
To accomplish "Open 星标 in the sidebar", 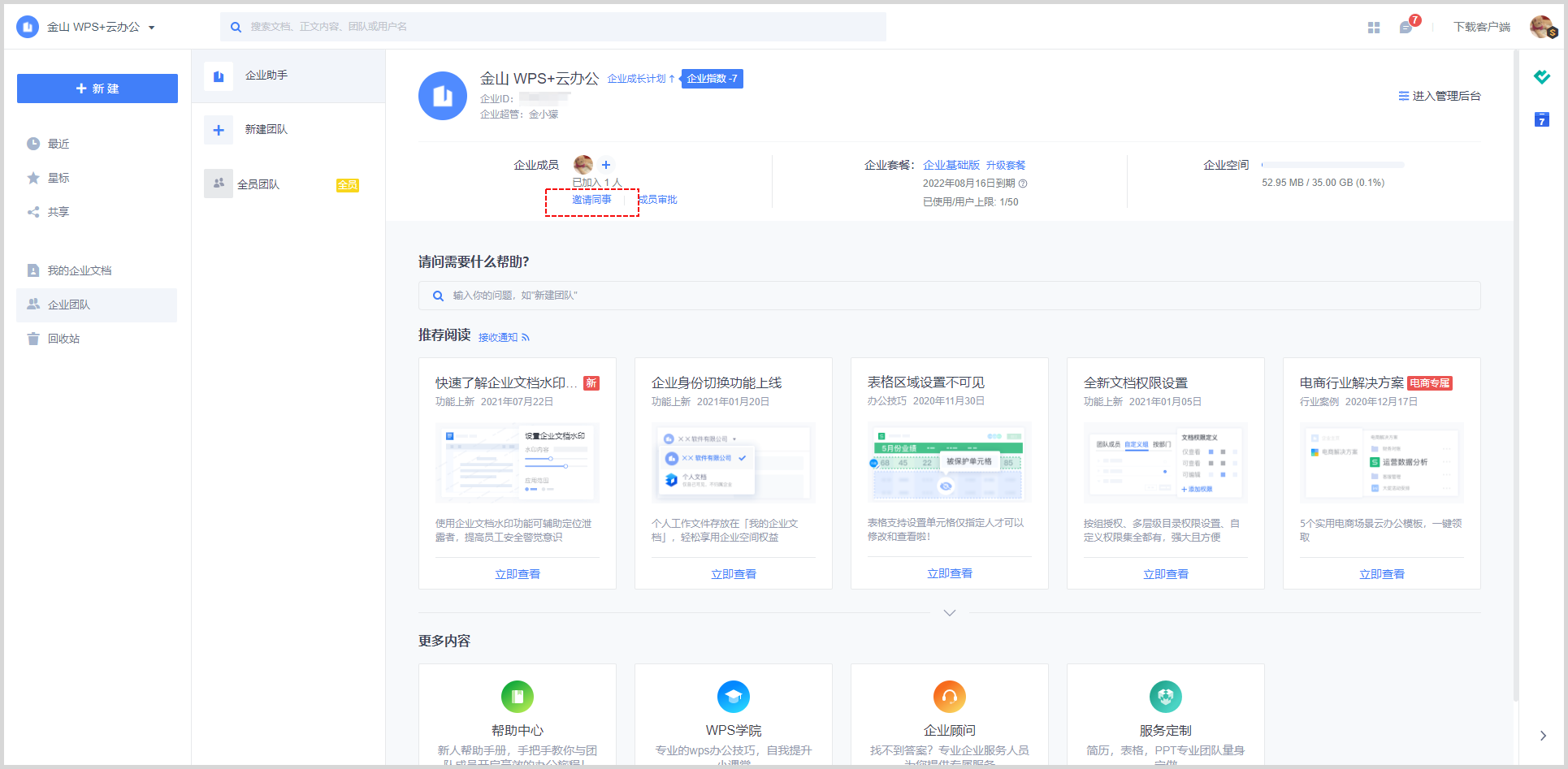I will pos(97,178).
